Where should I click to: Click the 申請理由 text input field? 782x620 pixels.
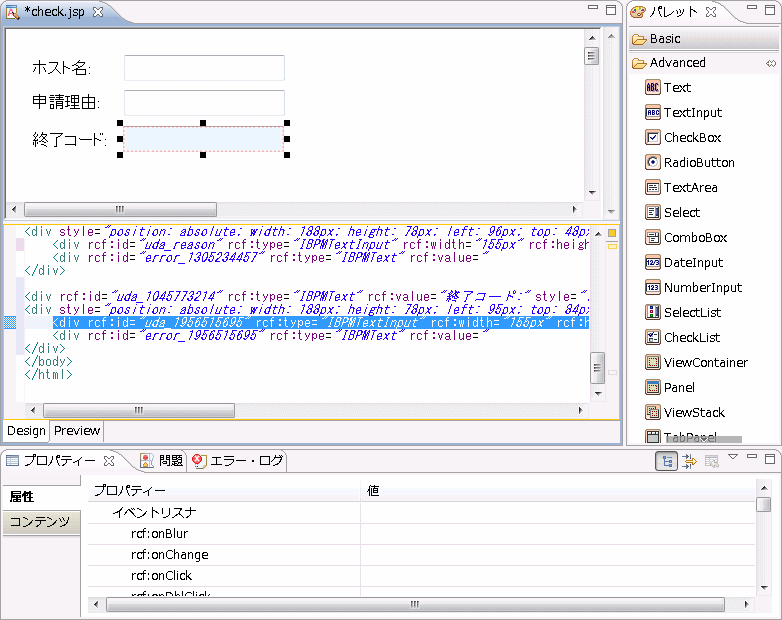coord(204,103)
